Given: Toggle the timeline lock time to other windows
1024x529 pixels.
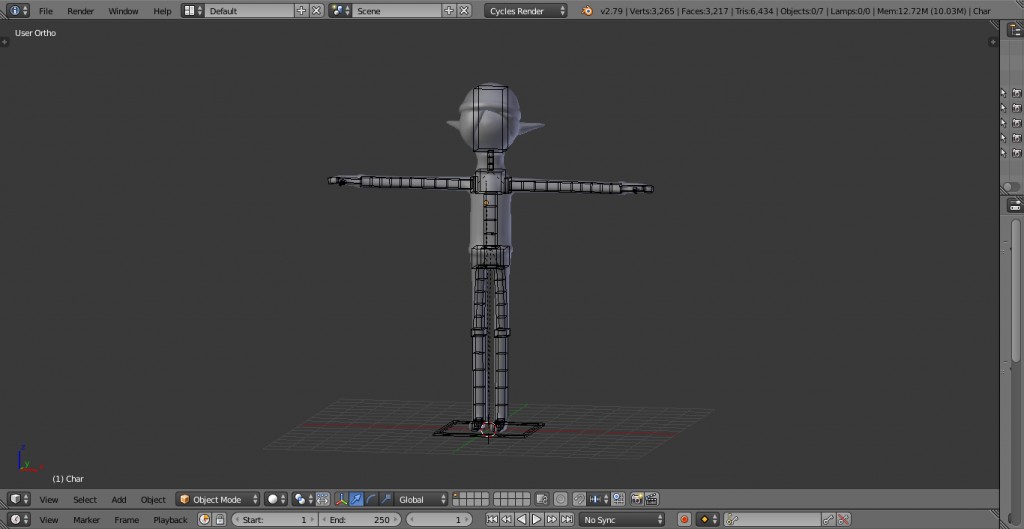Looking at the screenshot, I should [219, 520].
